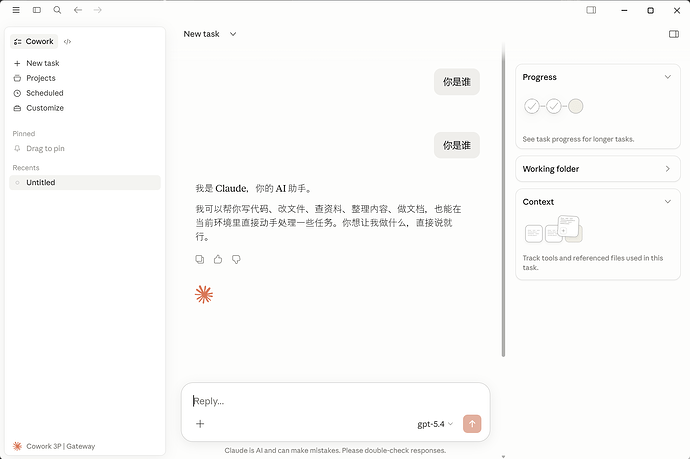Click the Context panel files illustration

[x=554, y=229]
